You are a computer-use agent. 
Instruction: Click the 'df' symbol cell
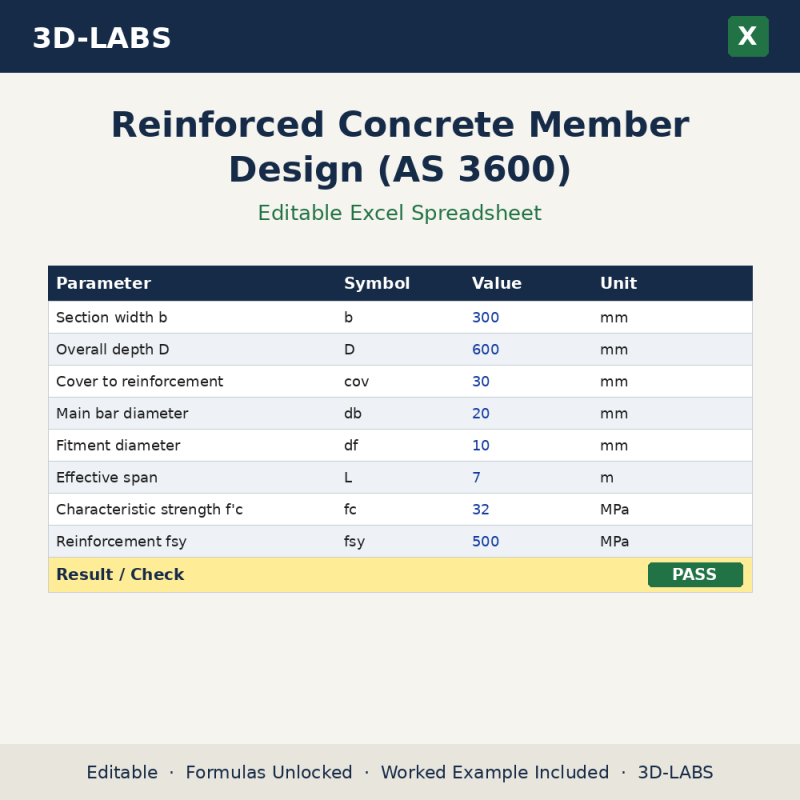pos(351,445)
